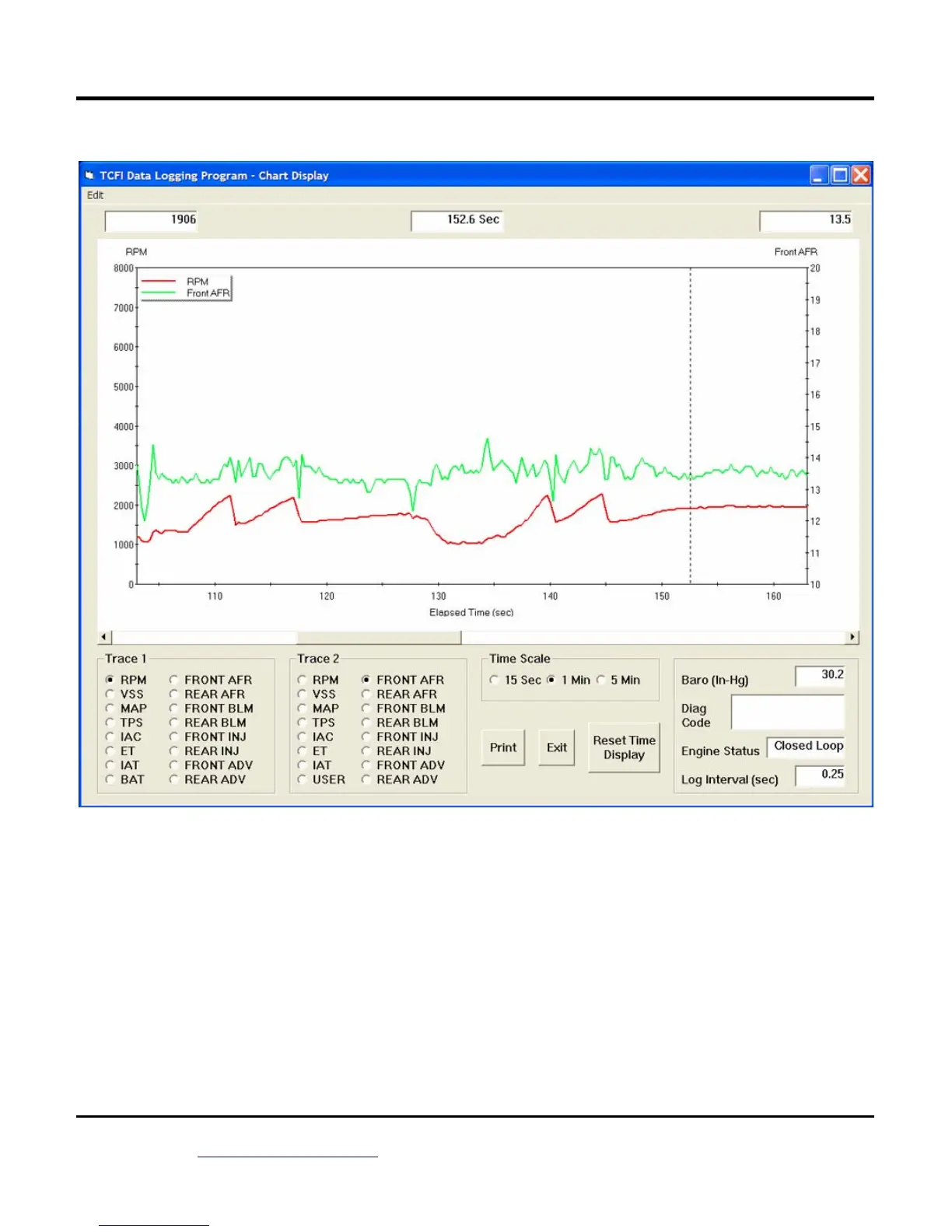Click the Front AFR readout 13.5
The image size is (952, 1232).
[x=807, y=220]
